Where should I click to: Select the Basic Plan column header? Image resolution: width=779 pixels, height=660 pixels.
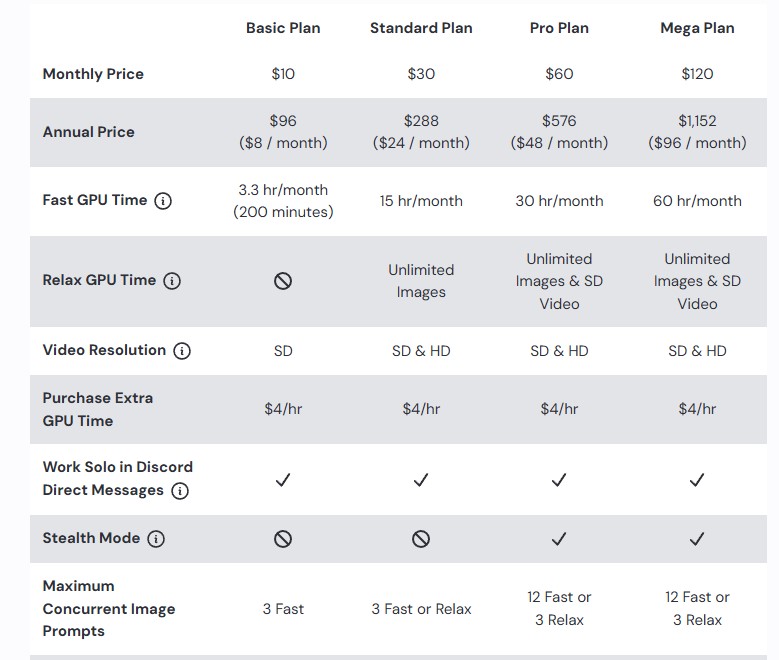[283, 28]
